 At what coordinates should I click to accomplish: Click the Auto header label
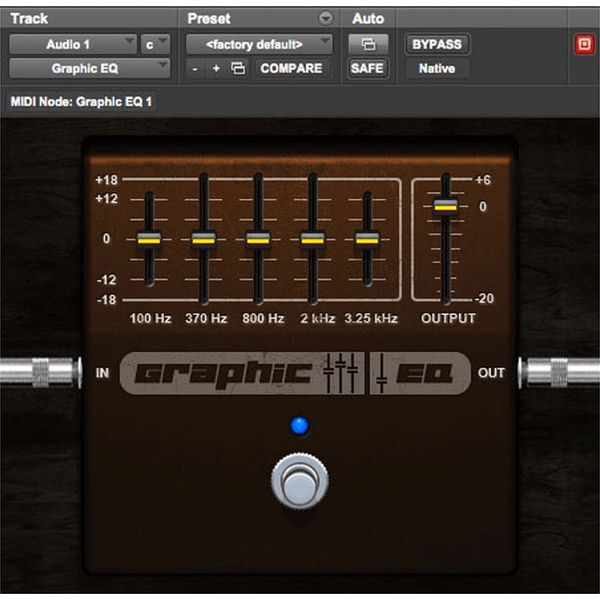point(368,18)
